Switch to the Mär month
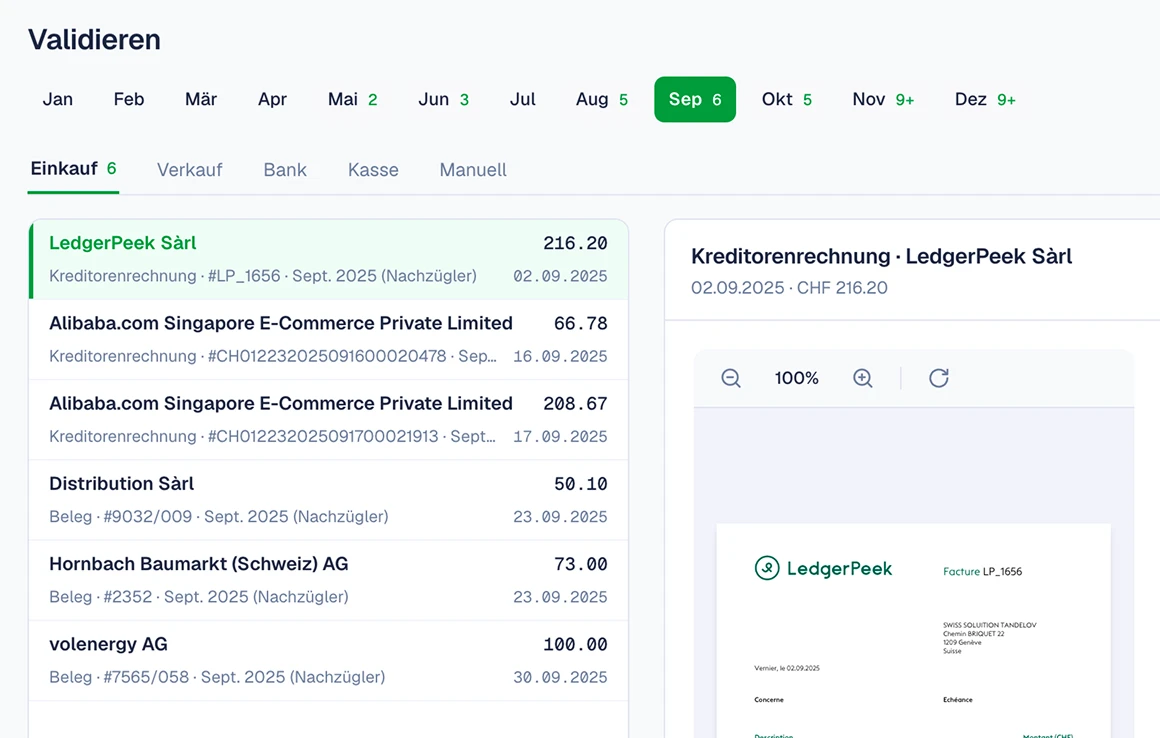 pos(200,99)
